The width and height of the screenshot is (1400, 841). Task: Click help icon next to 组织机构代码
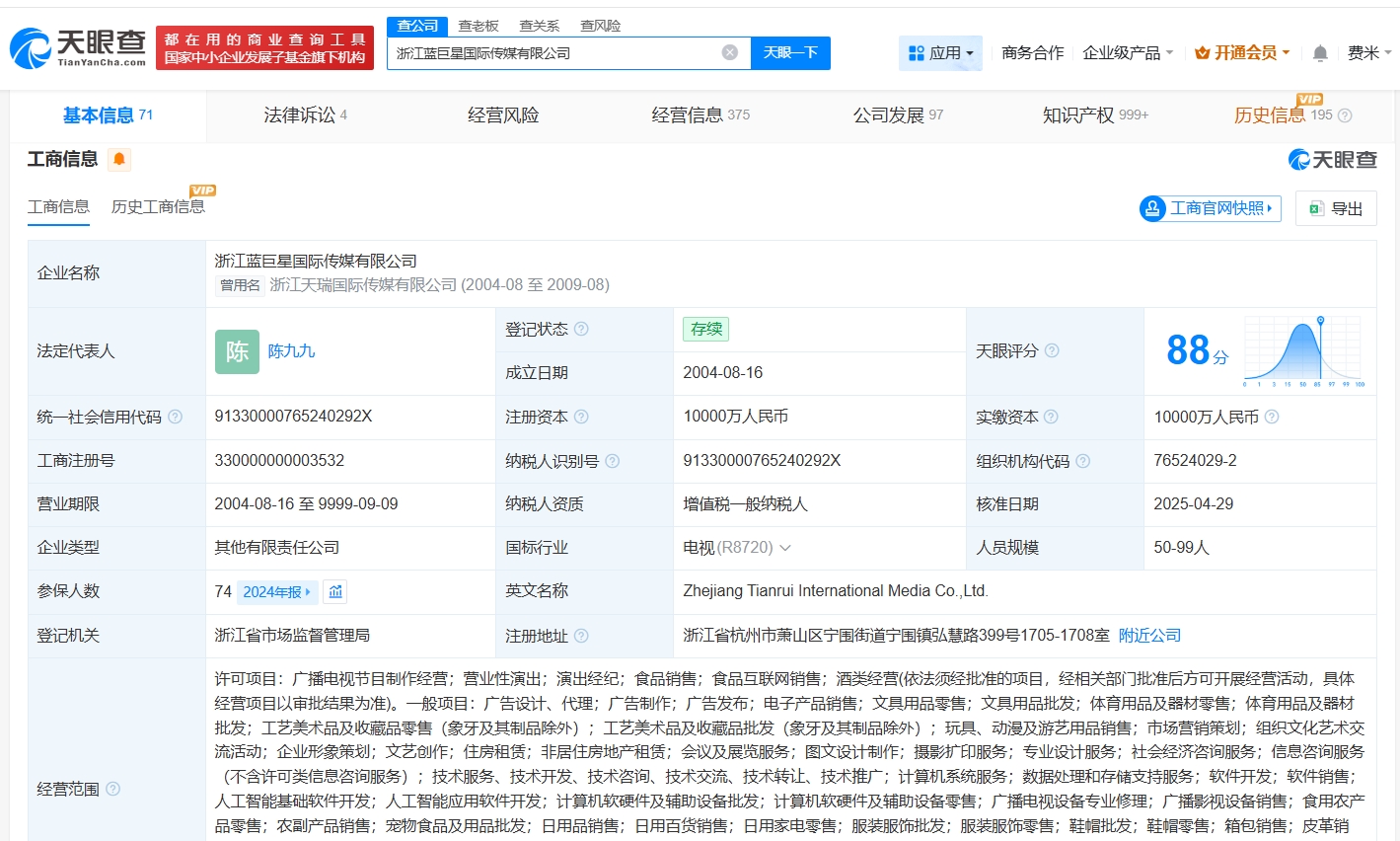(x=1082, y=461)
